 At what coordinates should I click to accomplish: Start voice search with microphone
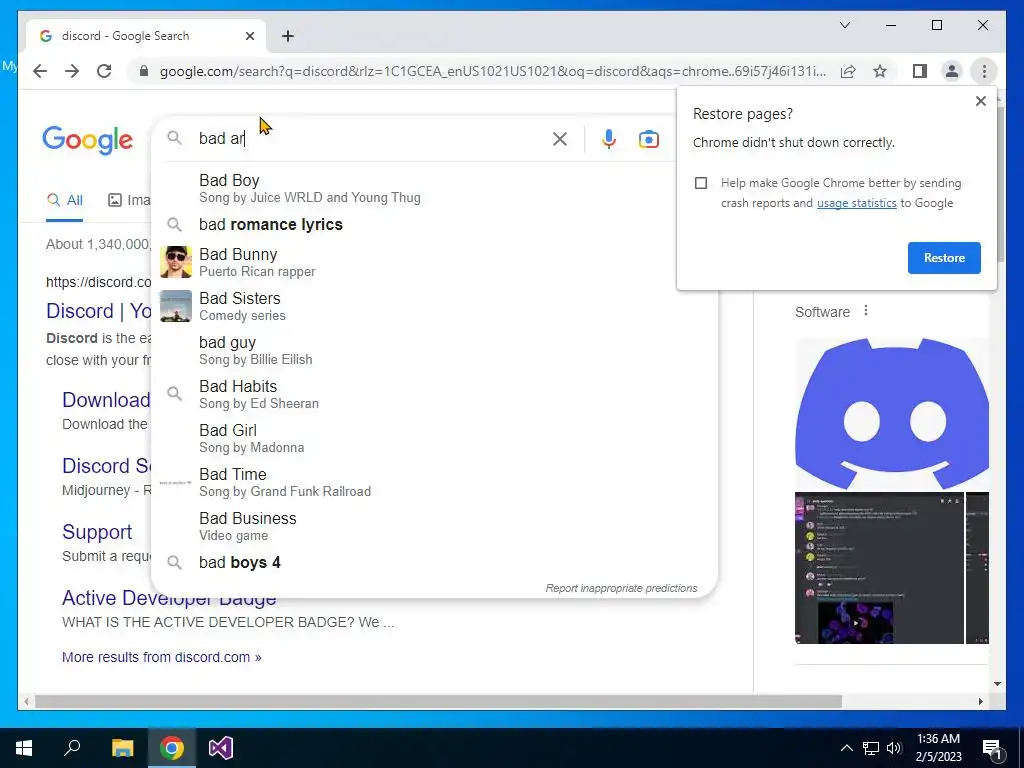pos(609,138)
